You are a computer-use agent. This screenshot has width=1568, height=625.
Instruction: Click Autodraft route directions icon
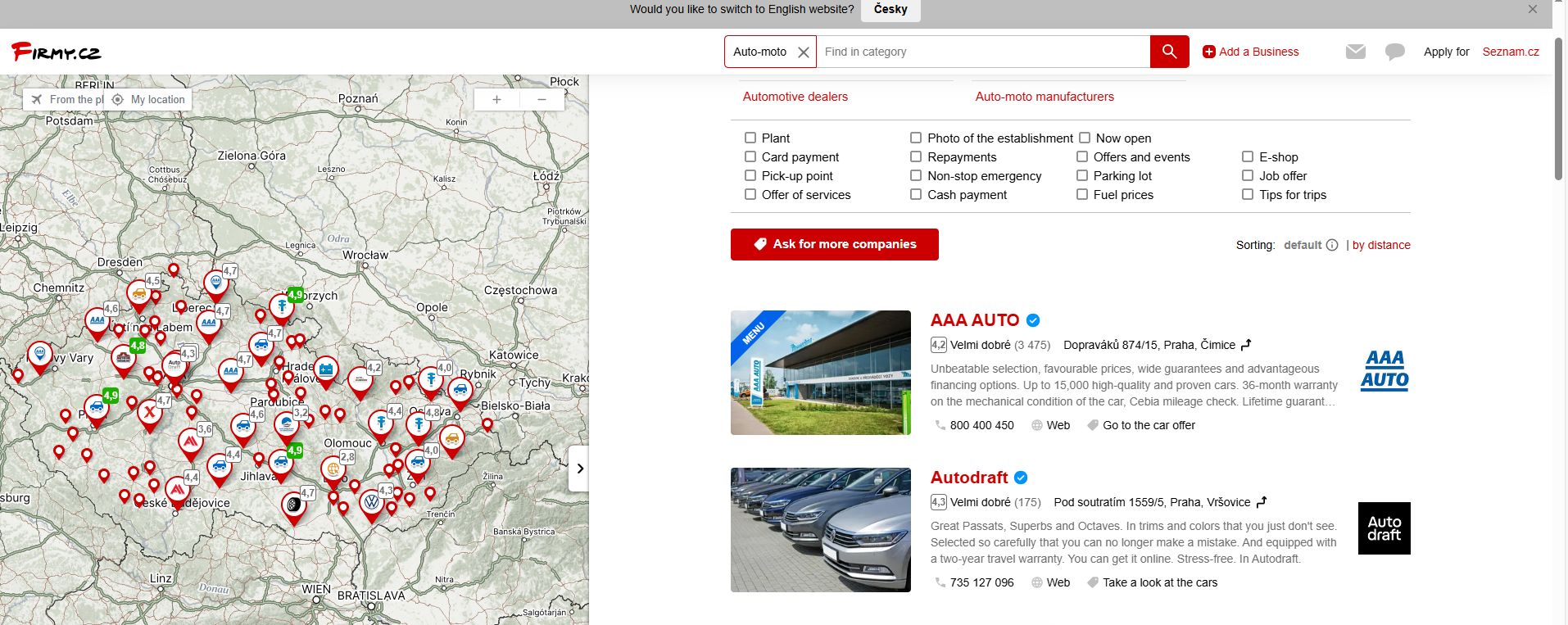(x=1262, y=502)
